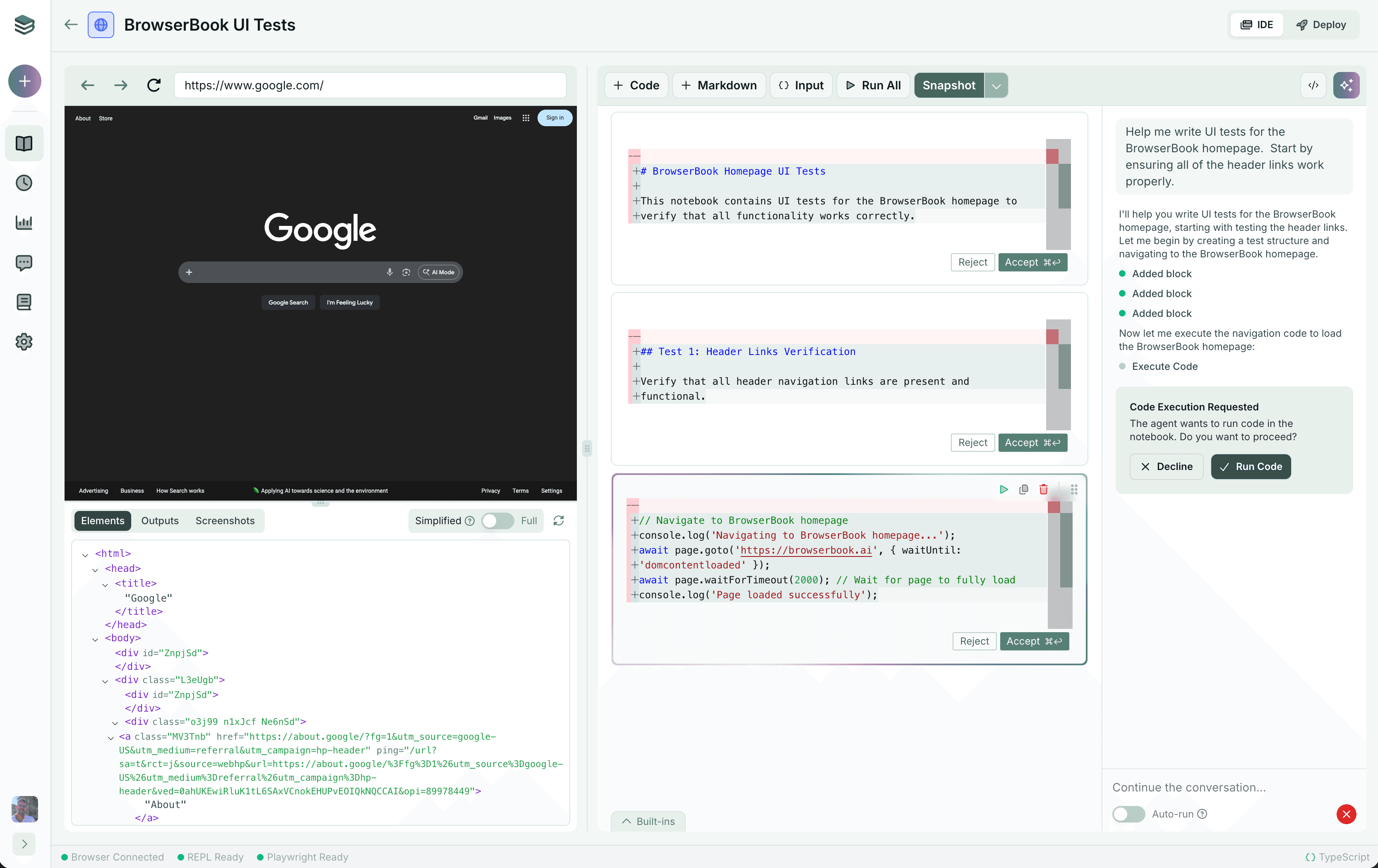The image size is (1378, 868).
Task: Accept the Header Links Verification block
Action: pos(1032,442)
